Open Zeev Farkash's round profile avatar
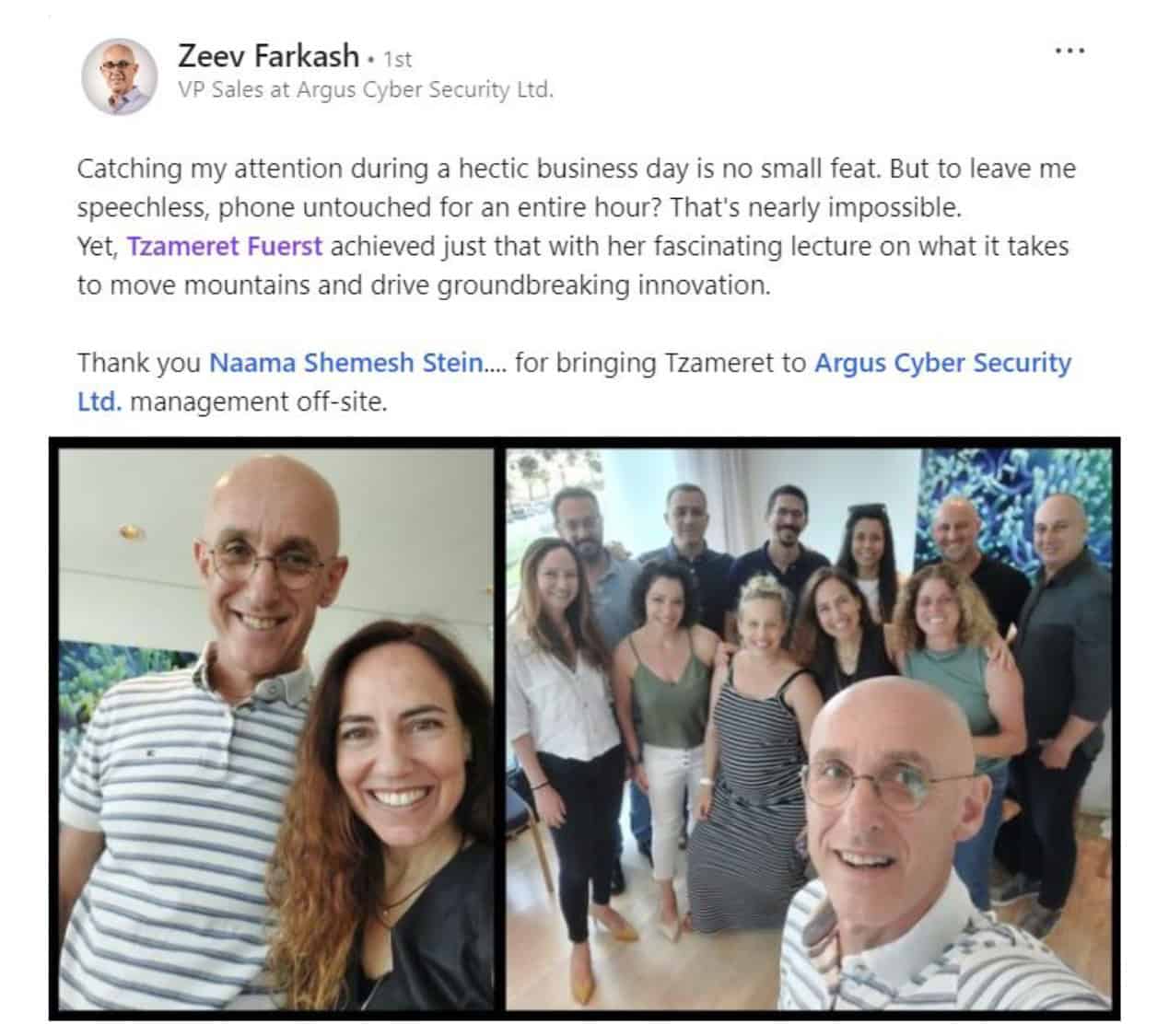The width and height of the screenshot is (1157, 1036). click(x=120, y=76)
